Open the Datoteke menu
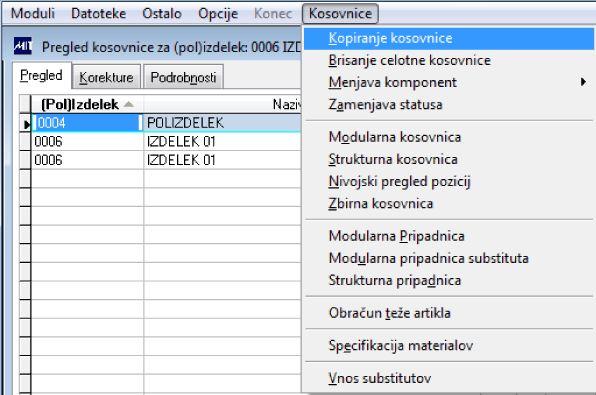This screenshot has height=395, width=596. (x=98, y=13)
